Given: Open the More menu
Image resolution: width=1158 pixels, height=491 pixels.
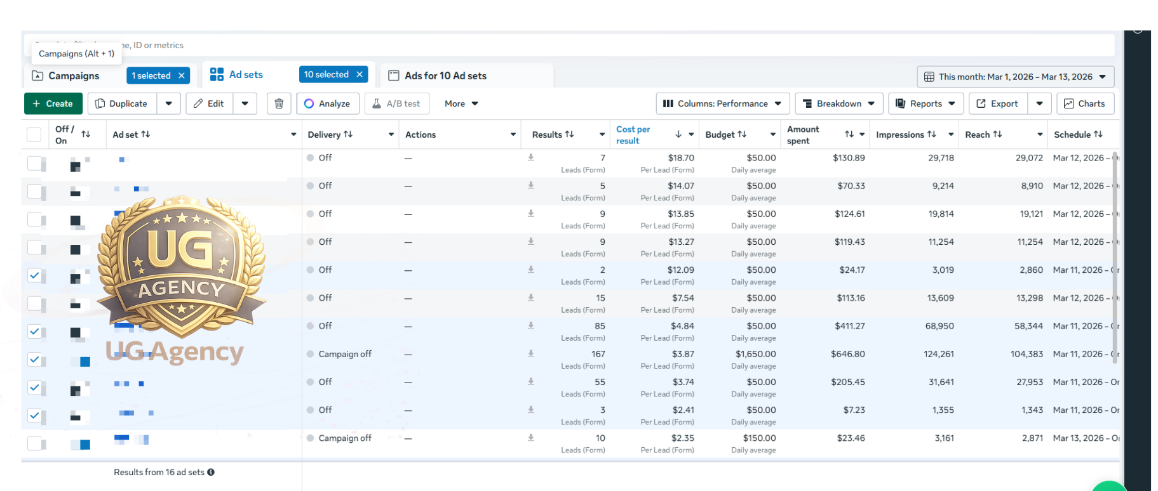Looking at the screenshot, I should tap(462, 103).
